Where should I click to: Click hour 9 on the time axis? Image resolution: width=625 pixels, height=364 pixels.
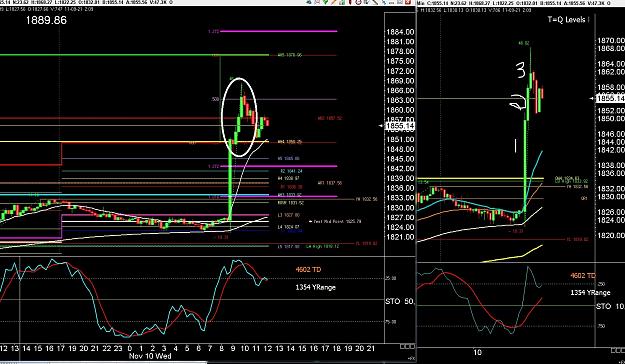(233, 348)
